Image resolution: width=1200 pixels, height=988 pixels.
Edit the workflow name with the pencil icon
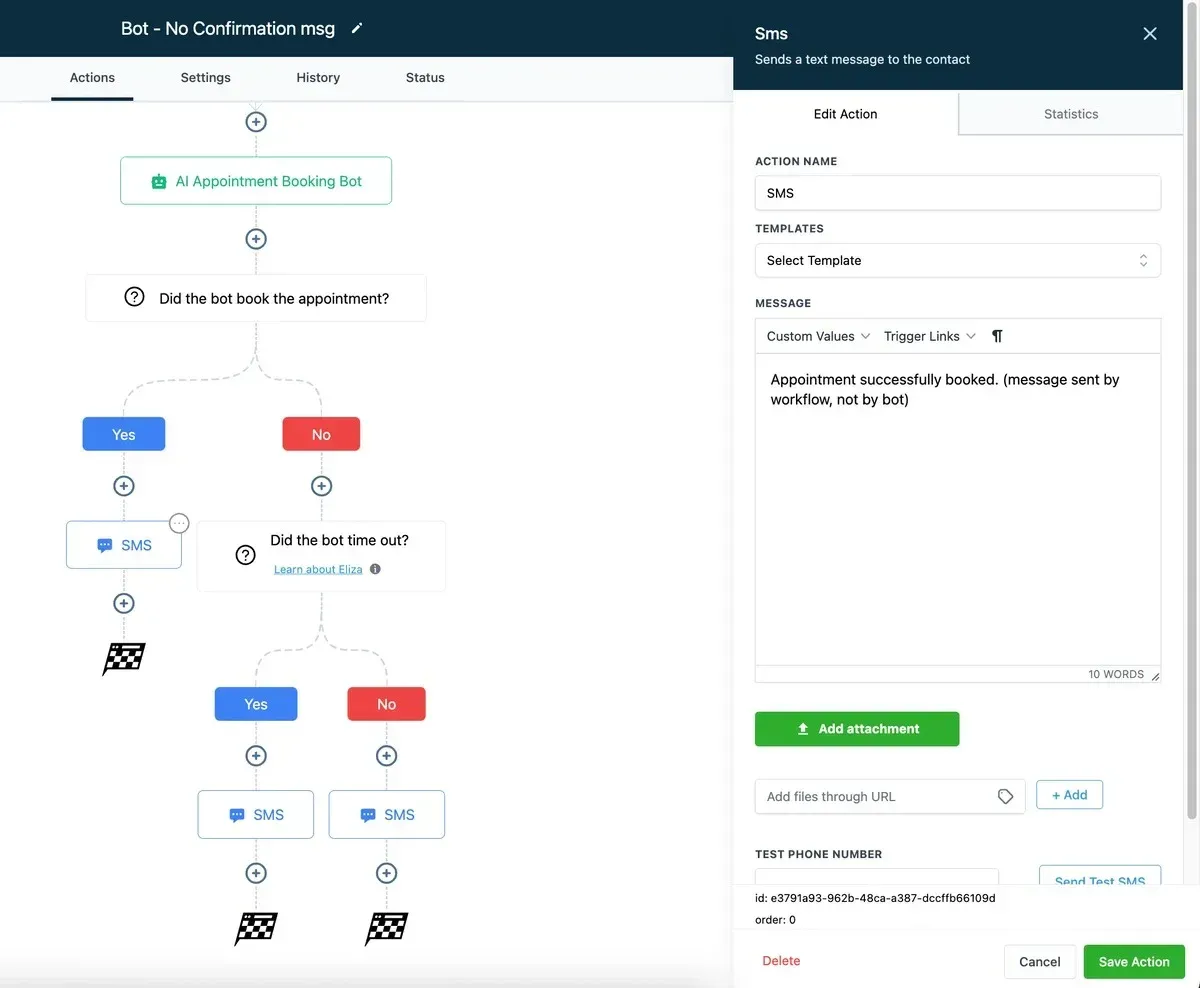[x=357, y=29]
